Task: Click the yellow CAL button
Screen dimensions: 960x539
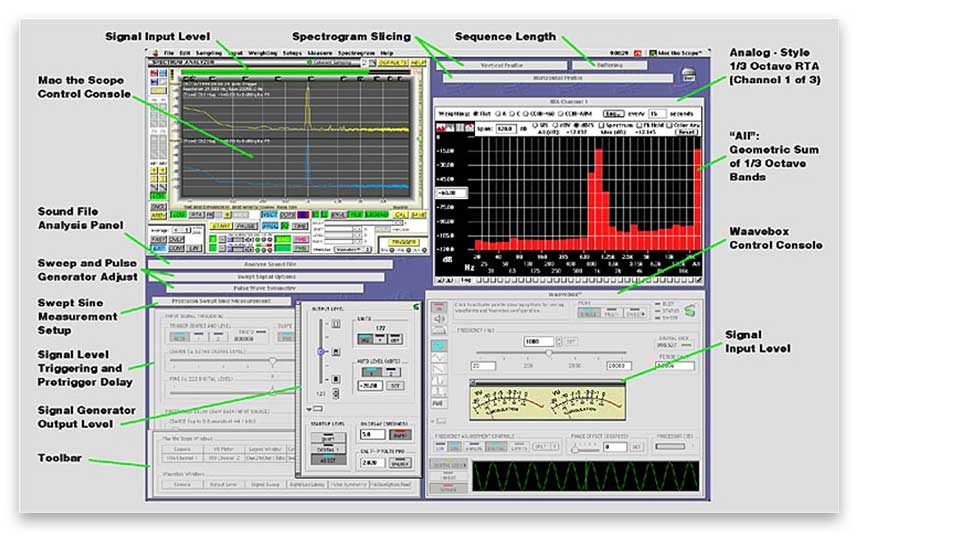Action: click(x=401, y=215)
